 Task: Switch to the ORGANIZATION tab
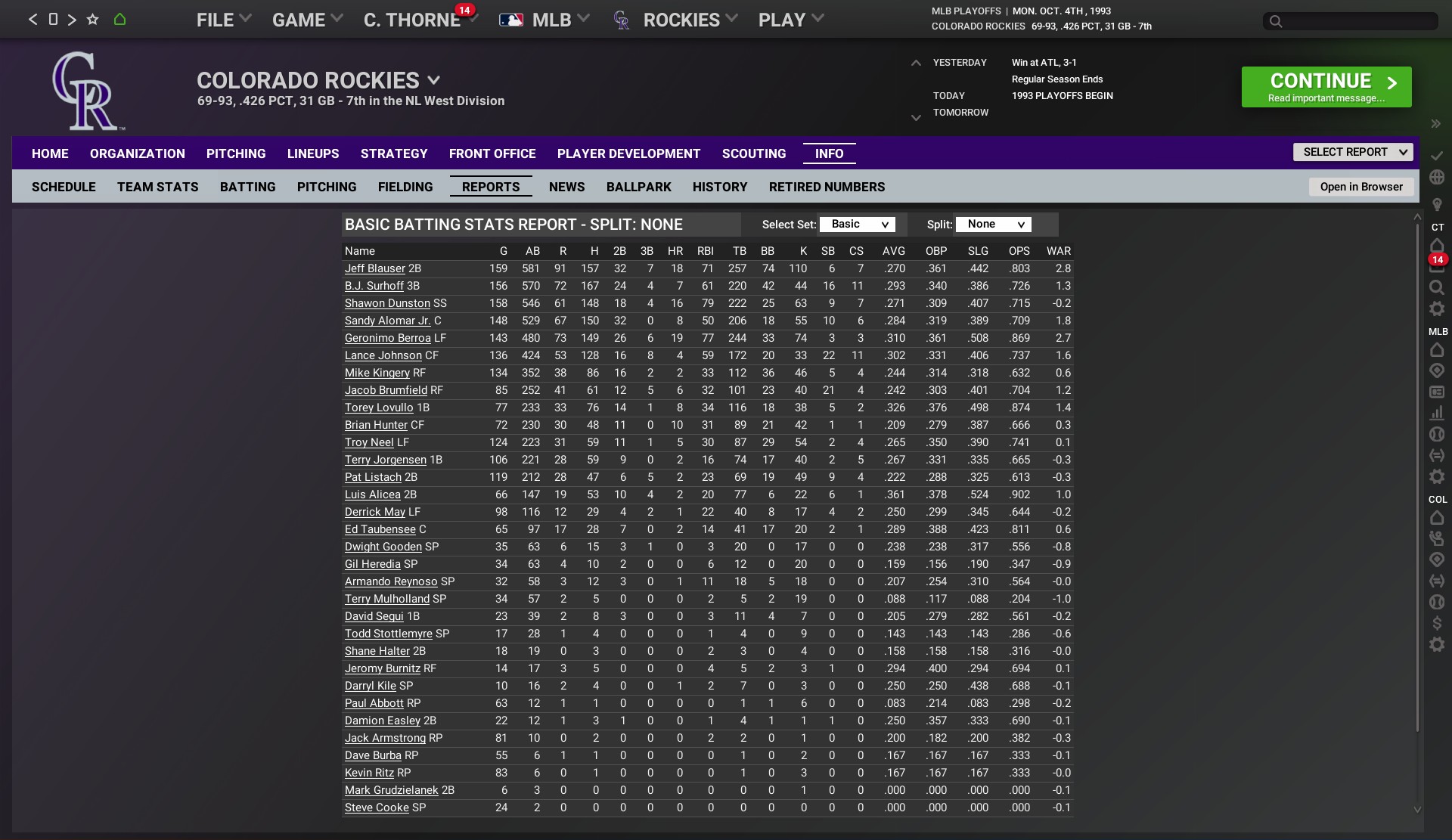tap(138, 153)
